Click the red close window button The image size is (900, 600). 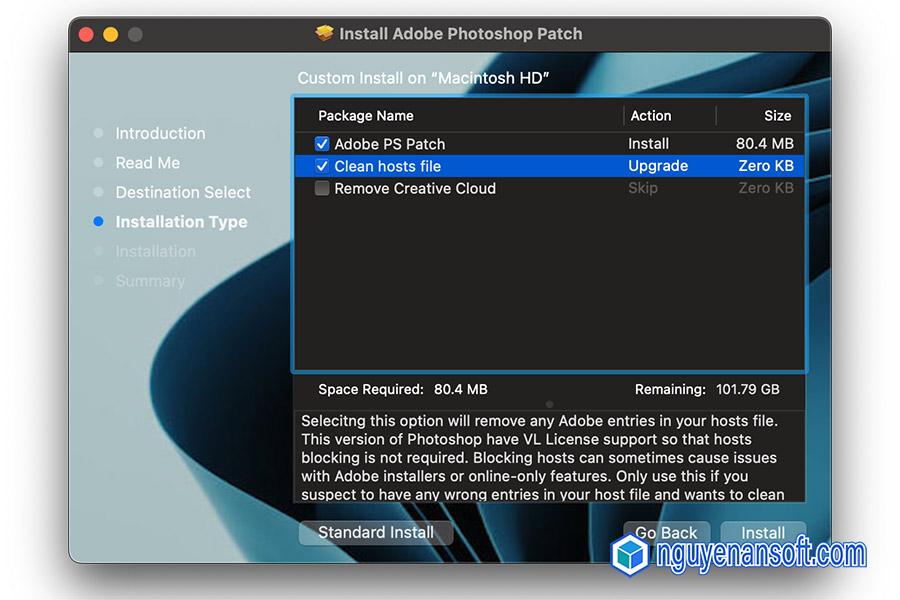[86, 35]
